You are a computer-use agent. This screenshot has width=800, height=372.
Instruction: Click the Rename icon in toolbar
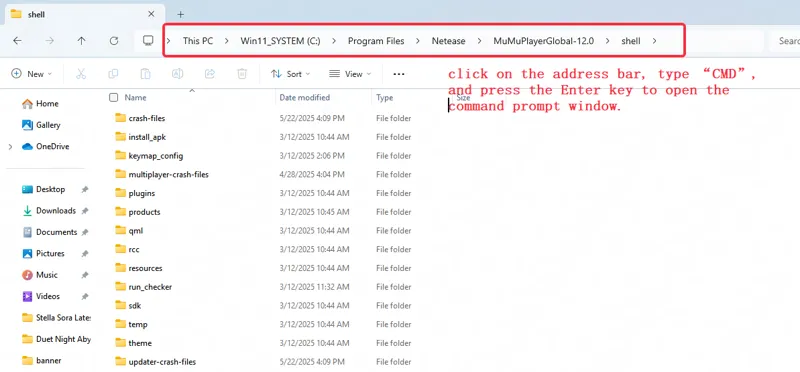178,74
